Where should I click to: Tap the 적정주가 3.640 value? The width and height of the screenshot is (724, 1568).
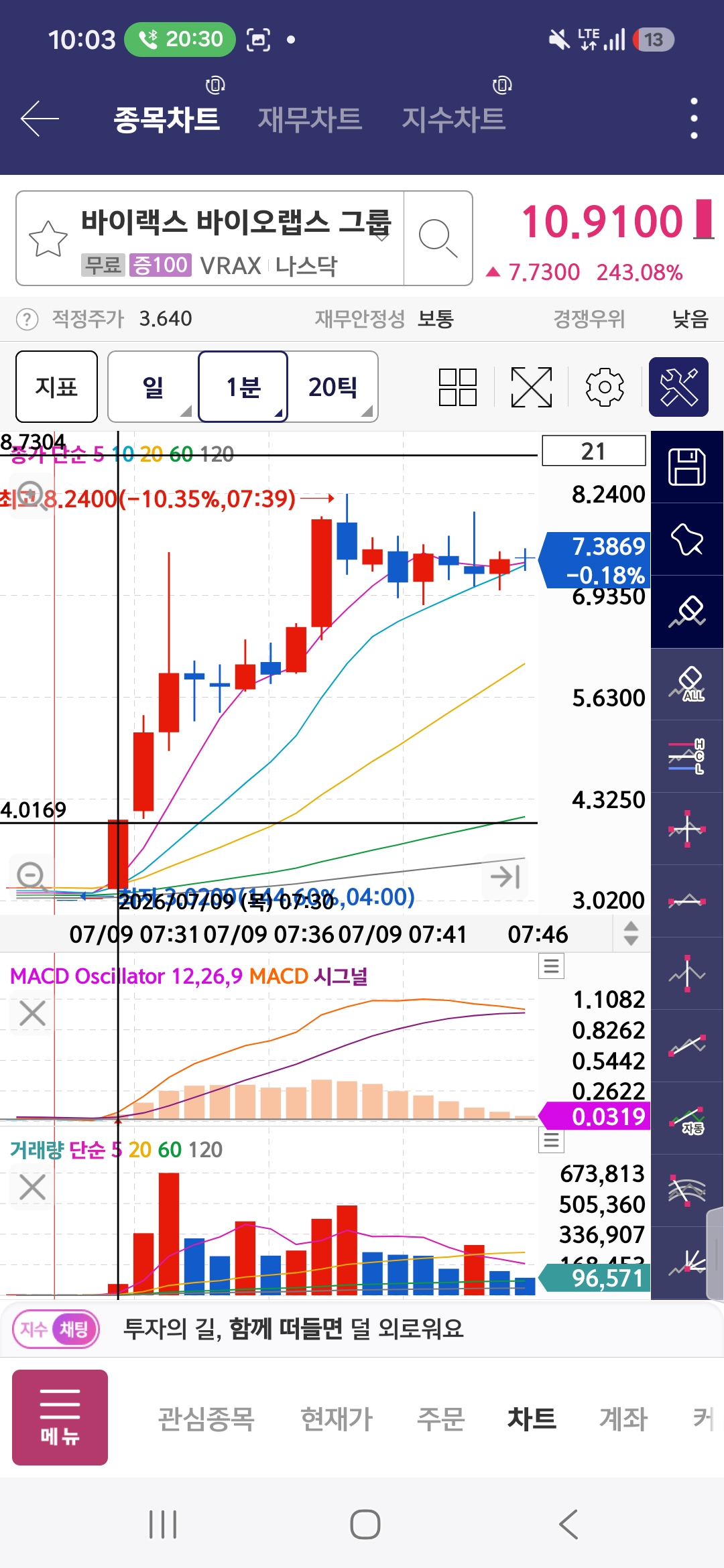coord(122,319)
